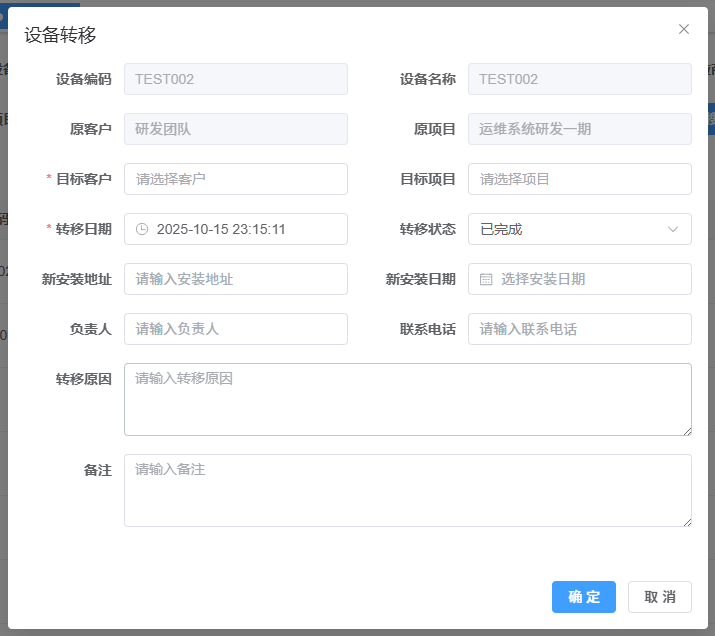Open the 目标项目 project selector
Viewport: 715px width, 636px height.
pyautogui.click(x=579, y=179)
